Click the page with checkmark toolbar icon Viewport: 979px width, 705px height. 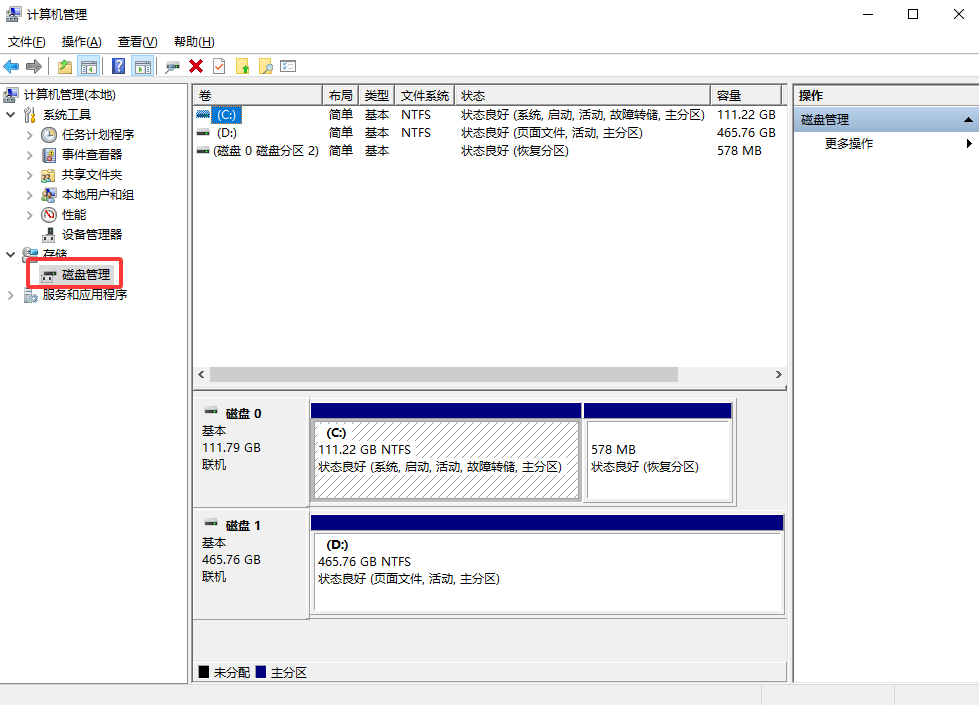[219, 66]
